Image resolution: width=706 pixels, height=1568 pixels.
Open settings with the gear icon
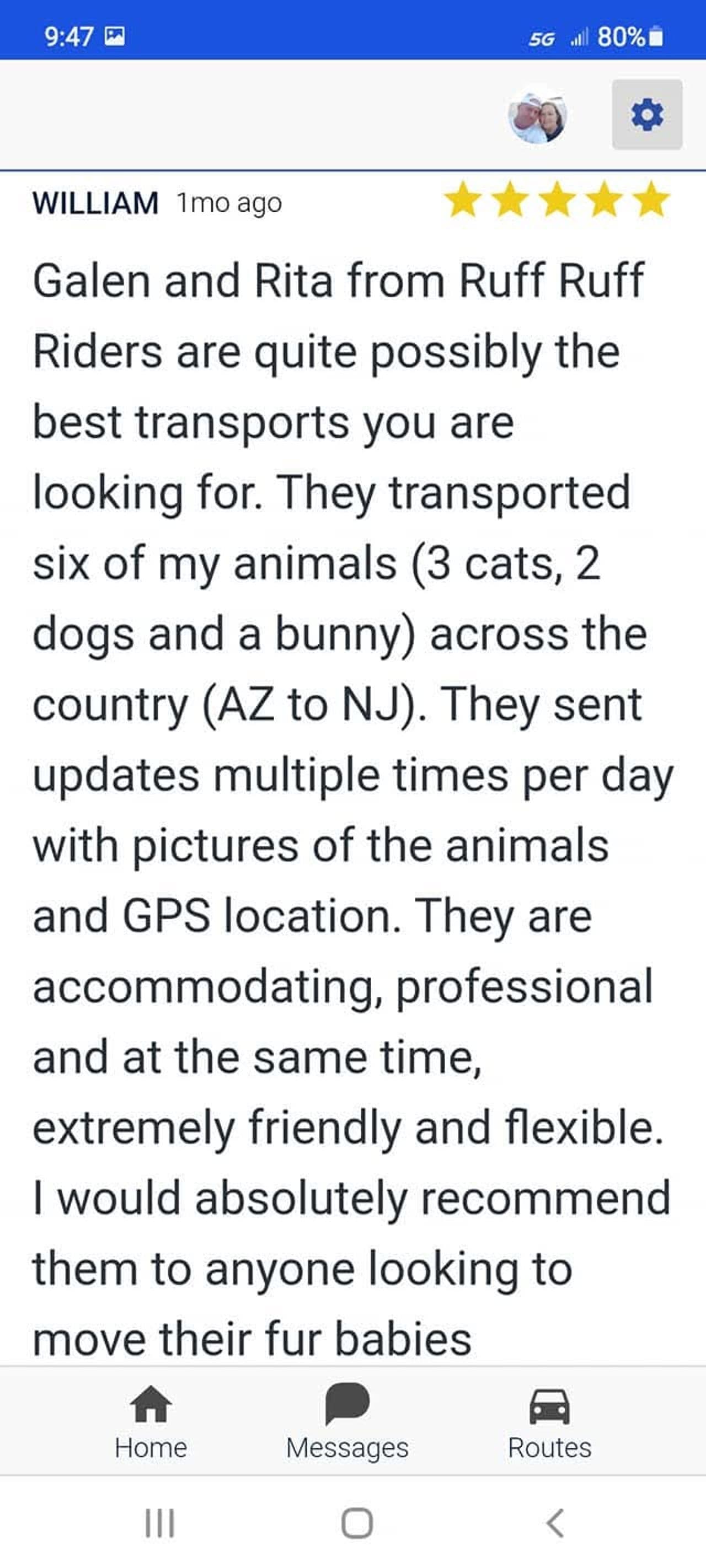tap(646, 115)
